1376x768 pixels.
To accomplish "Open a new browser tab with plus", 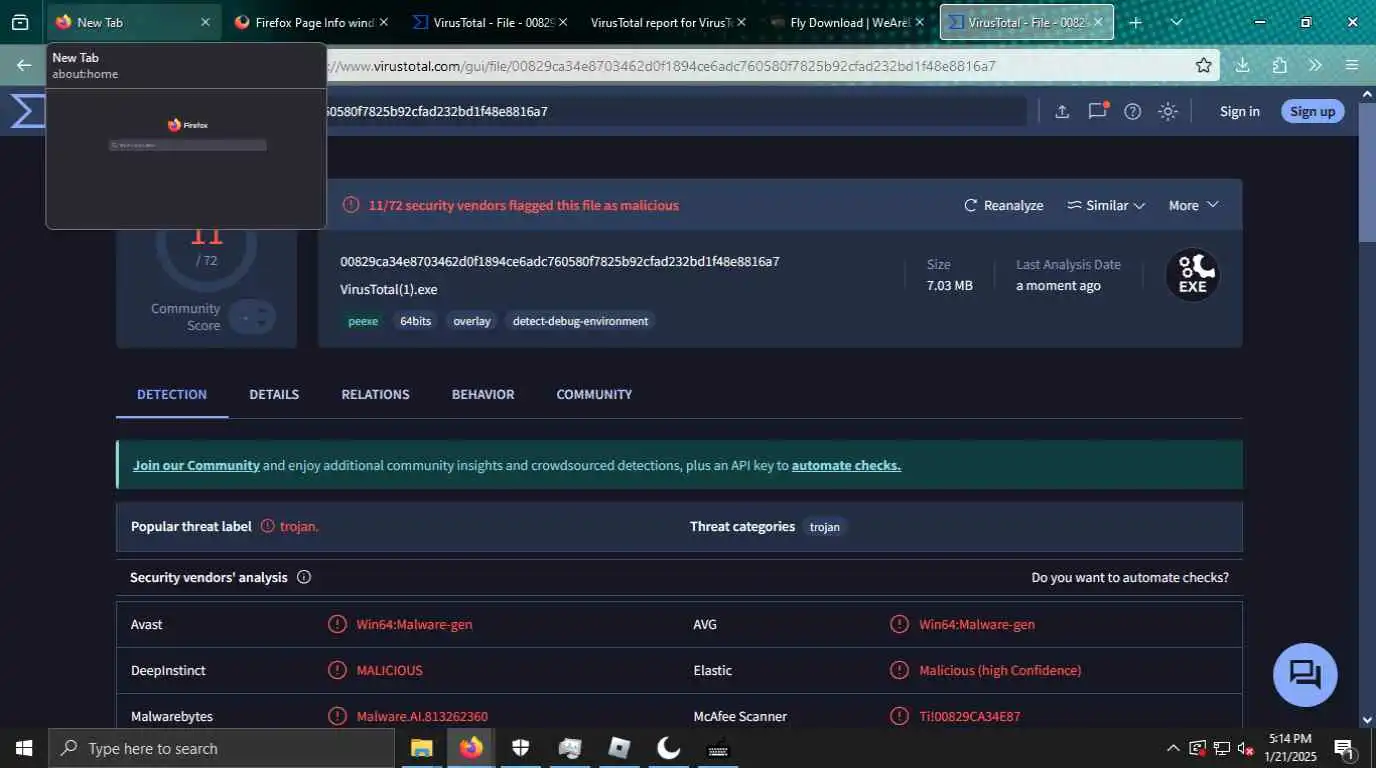I will [1135, 22].
